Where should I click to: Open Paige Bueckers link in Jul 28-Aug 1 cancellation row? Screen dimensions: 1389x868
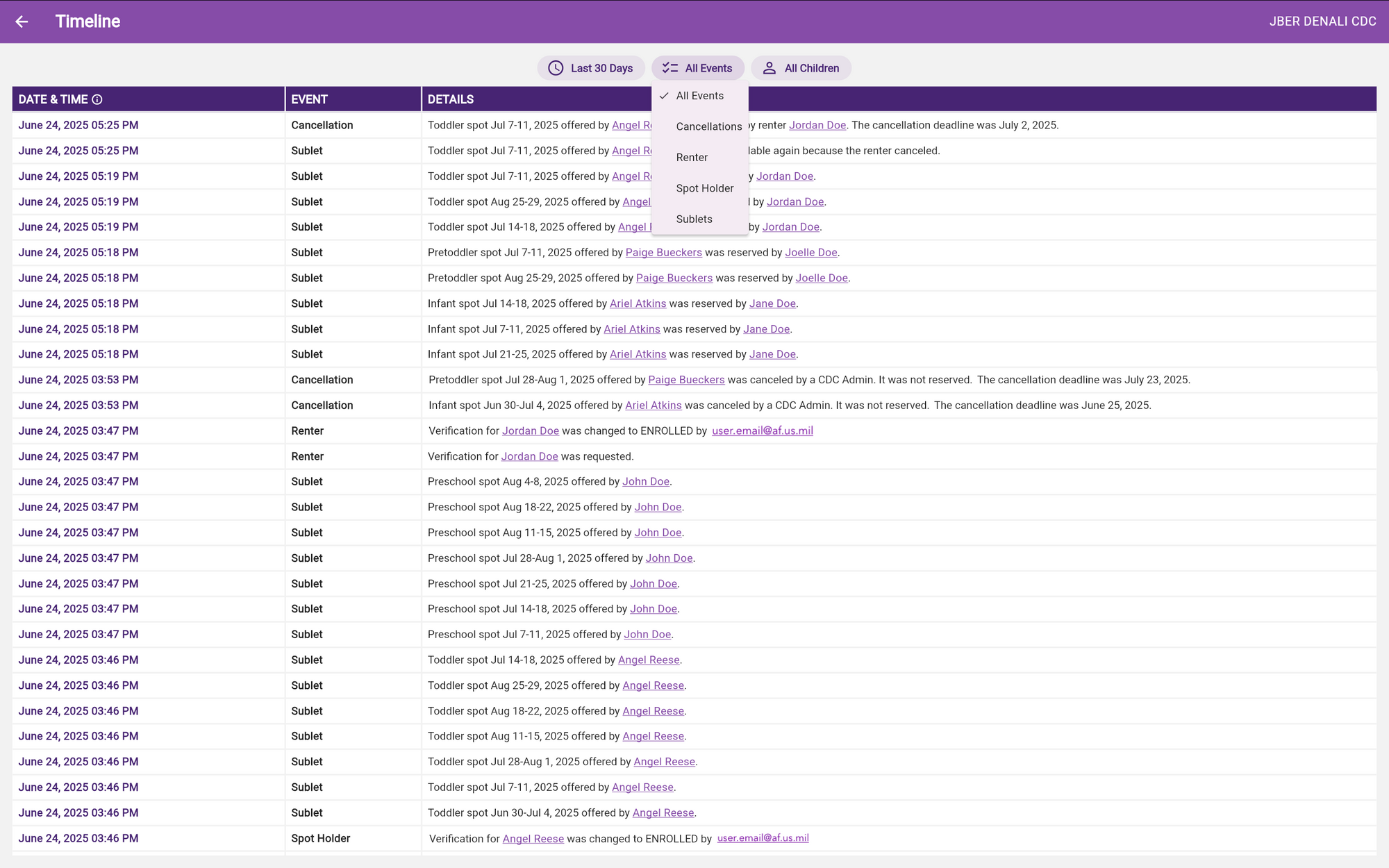[686, 380]
